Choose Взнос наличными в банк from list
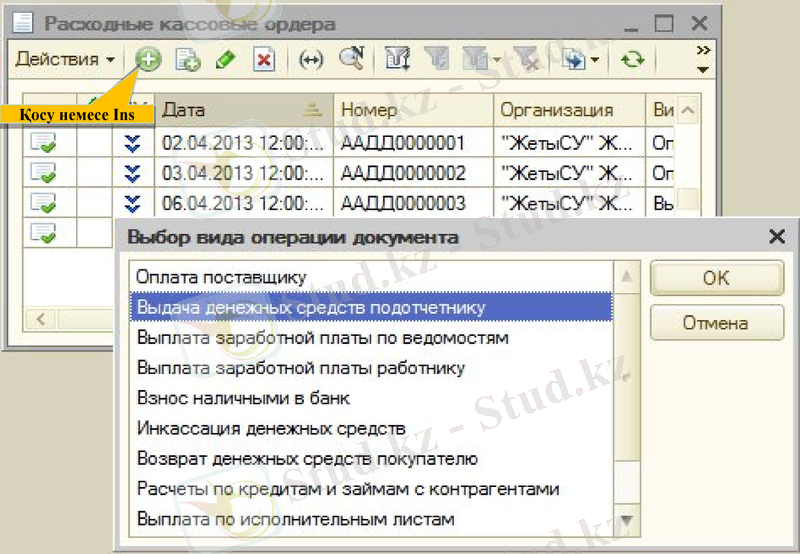The image size is (800, 554). tap(243, 398)
